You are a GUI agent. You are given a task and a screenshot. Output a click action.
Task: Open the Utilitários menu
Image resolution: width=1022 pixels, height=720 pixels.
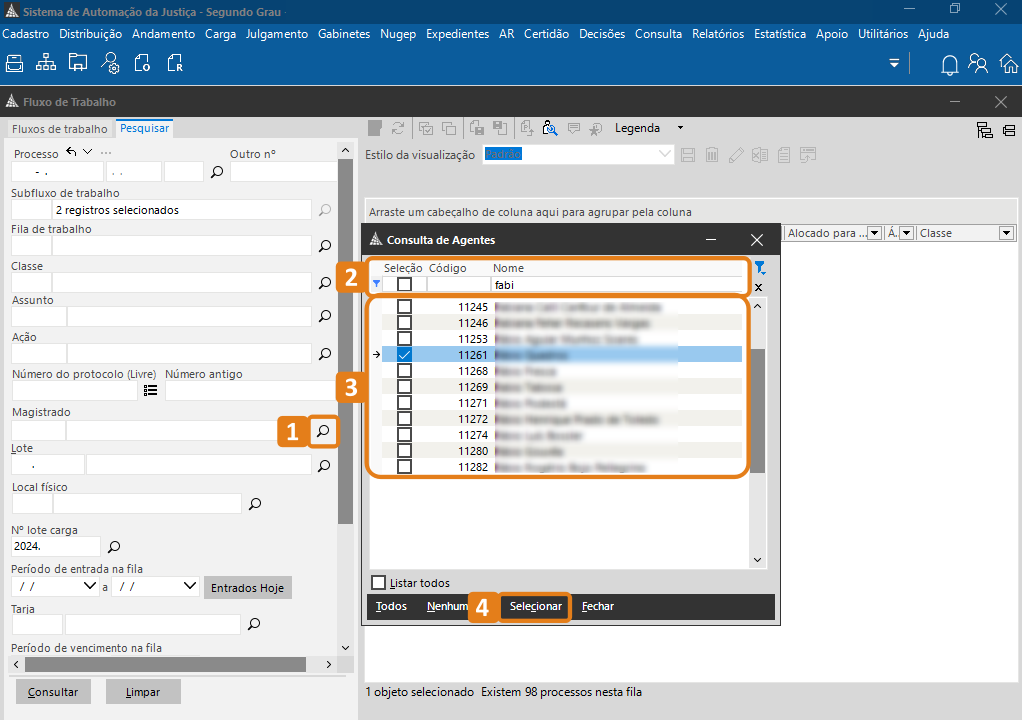[883, 34]
